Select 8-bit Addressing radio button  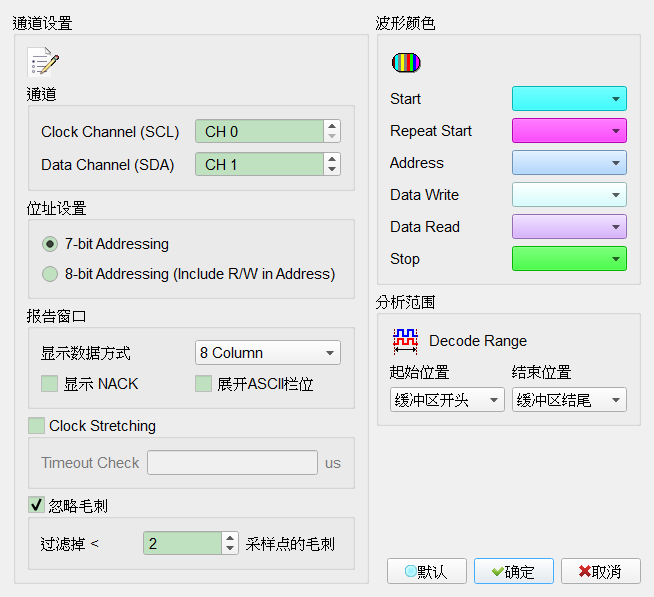(50, 274)
